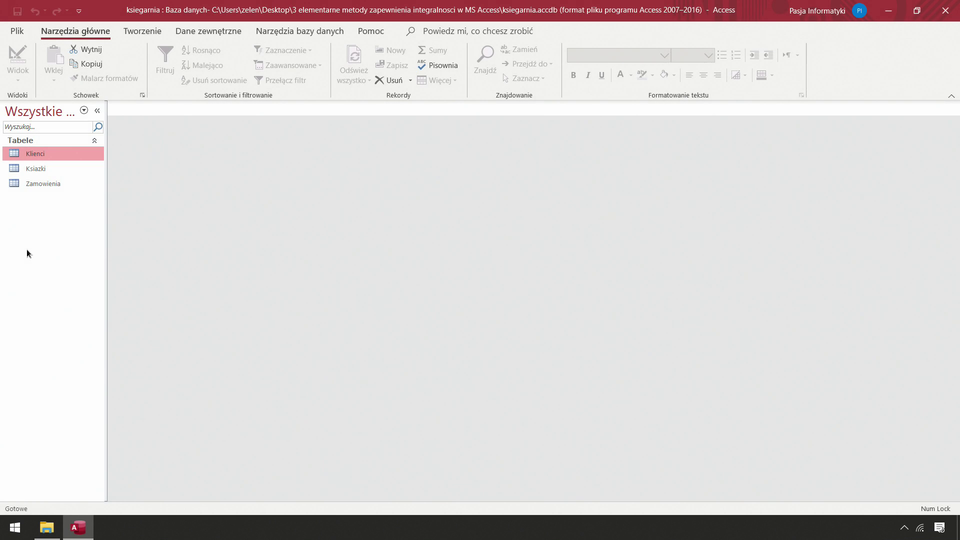Click the Wyszukaj search field in navigation pane
The width and height of the screenshot is (960, 540).
[47, 127]
